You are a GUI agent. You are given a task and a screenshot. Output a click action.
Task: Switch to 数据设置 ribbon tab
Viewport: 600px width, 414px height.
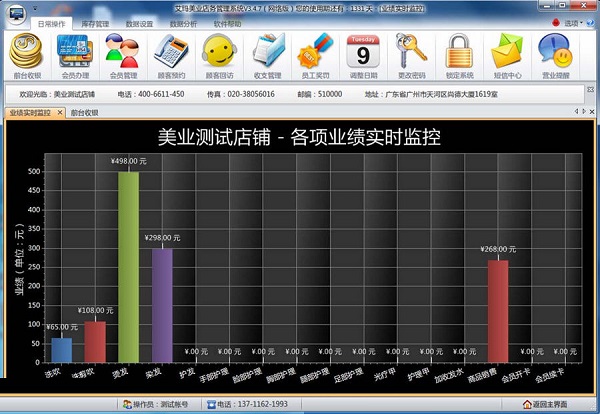click(x=139, y=24)
